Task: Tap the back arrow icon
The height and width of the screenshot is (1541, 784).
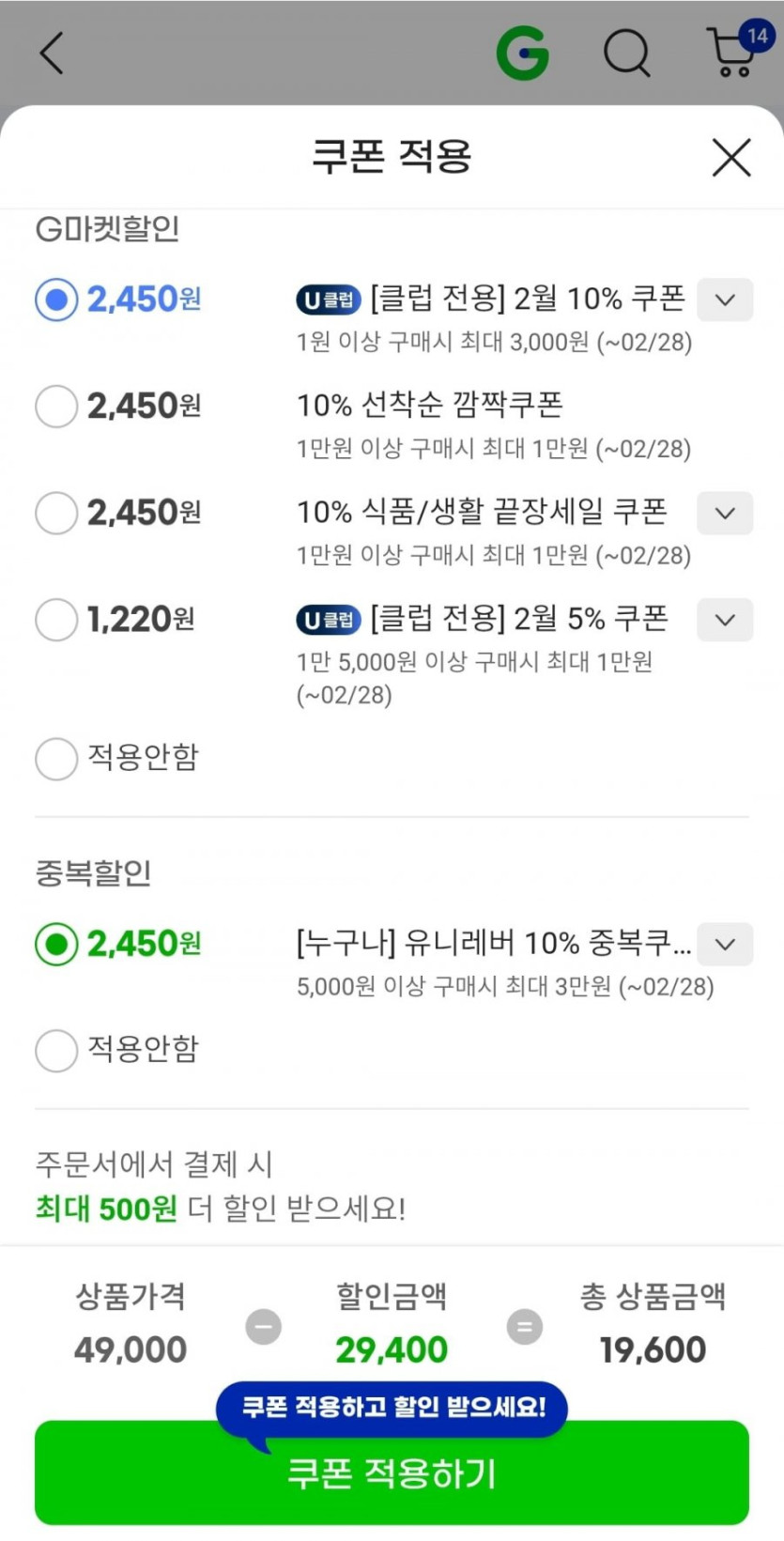Action: pyautogui.click(x=53, y=53)
